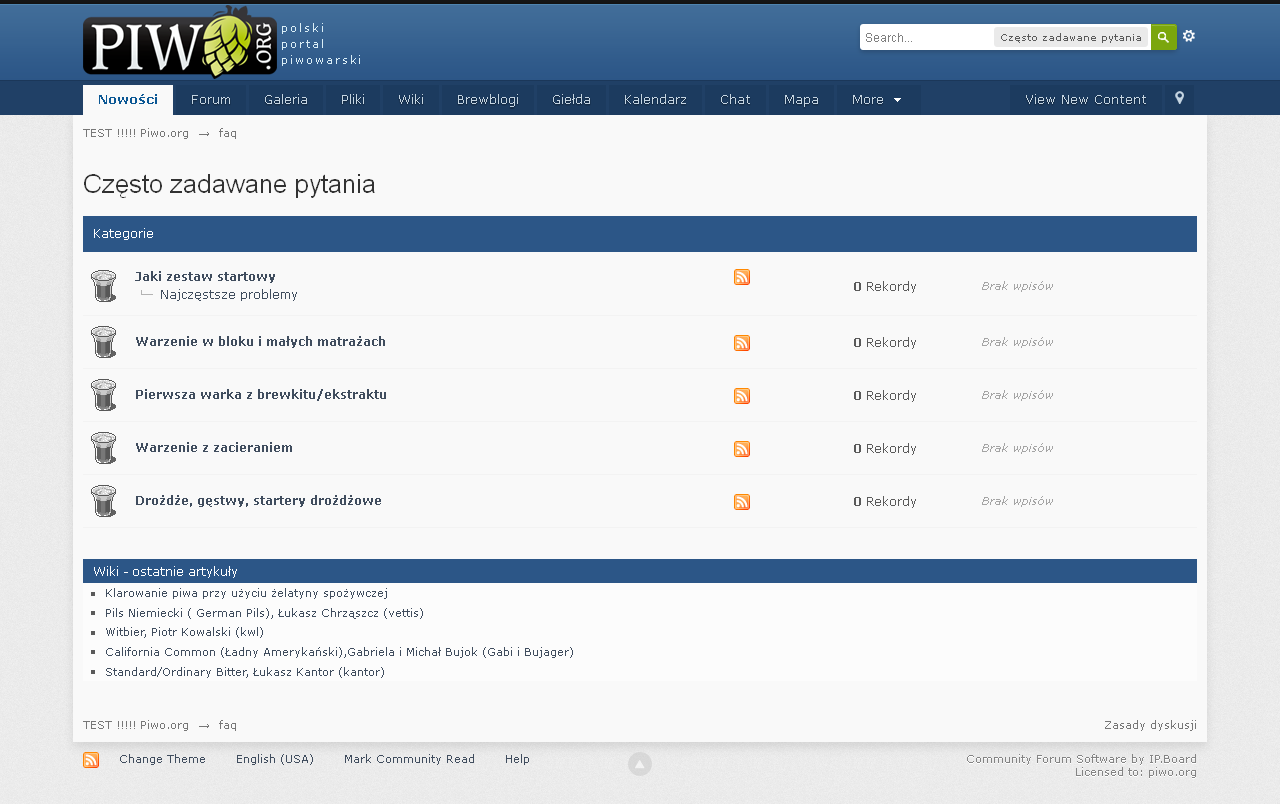1280x804 pixels.
Task: Click the footer RSS feed icon
Action: click(x=91, y=760)
